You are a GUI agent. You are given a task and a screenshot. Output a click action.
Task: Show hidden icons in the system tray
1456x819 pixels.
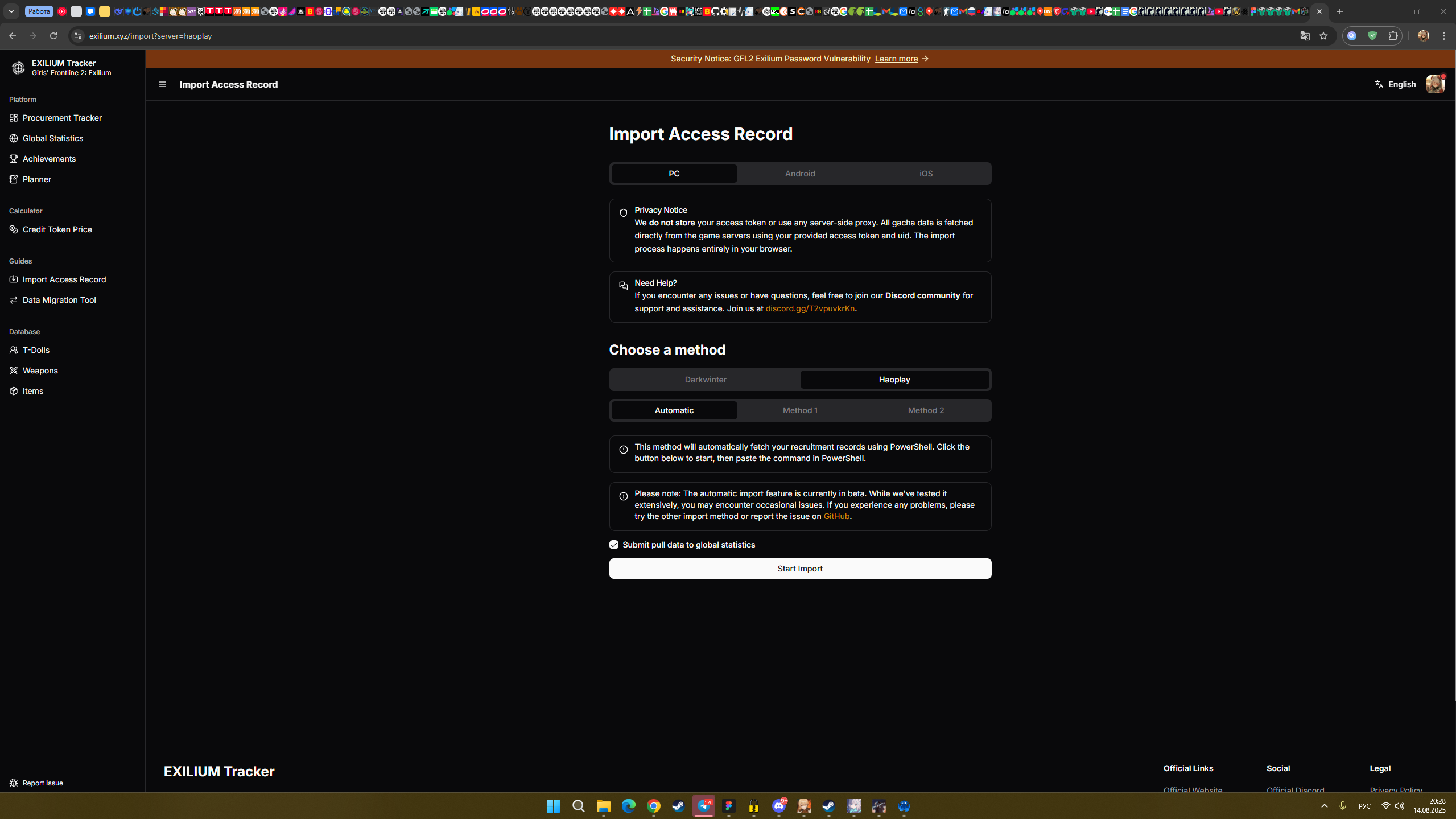coord(1324,806)
